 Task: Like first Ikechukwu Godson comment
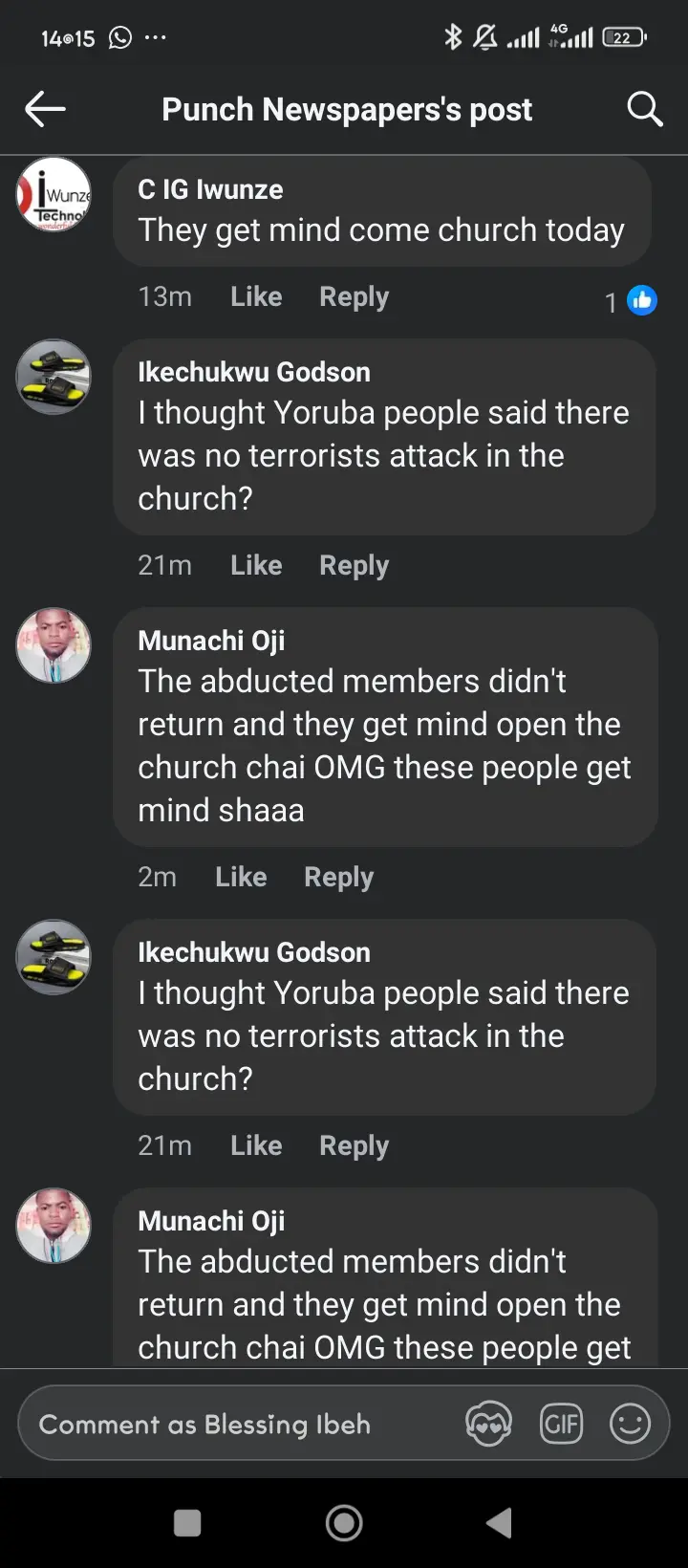pos(256,565)
